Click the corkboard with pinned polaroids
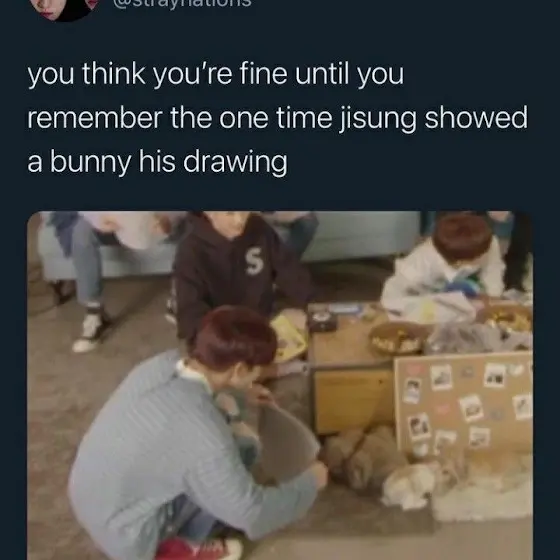The width and height of the screenshot is (560, 560). [464, 403]
